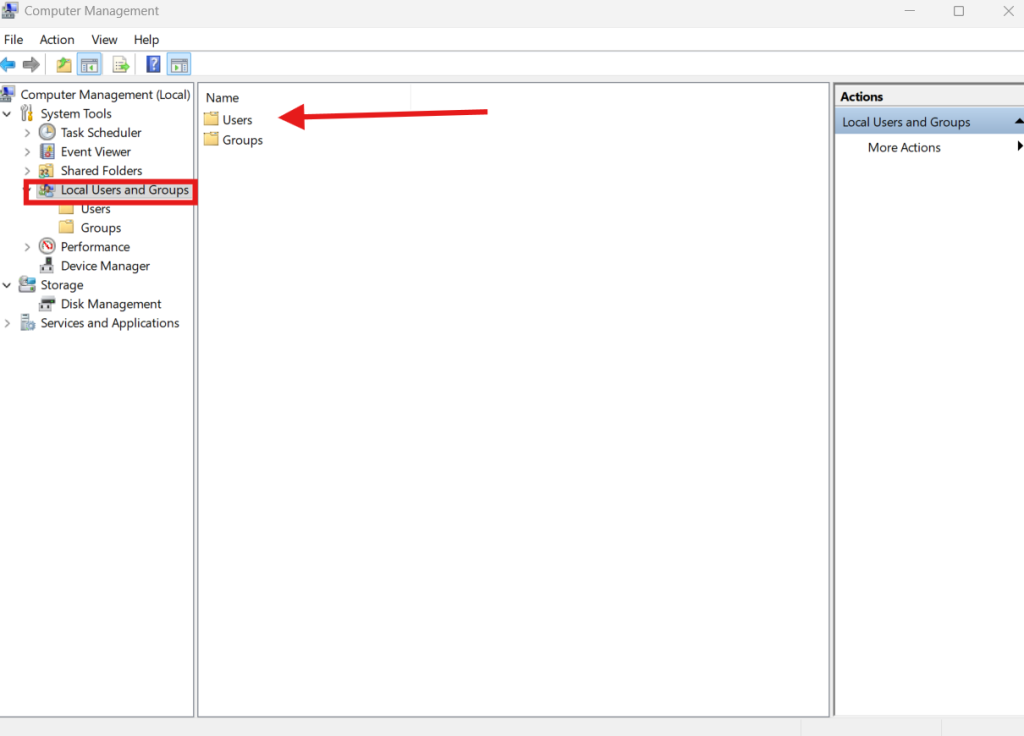Open the Action menu

[x=56, y=39]
